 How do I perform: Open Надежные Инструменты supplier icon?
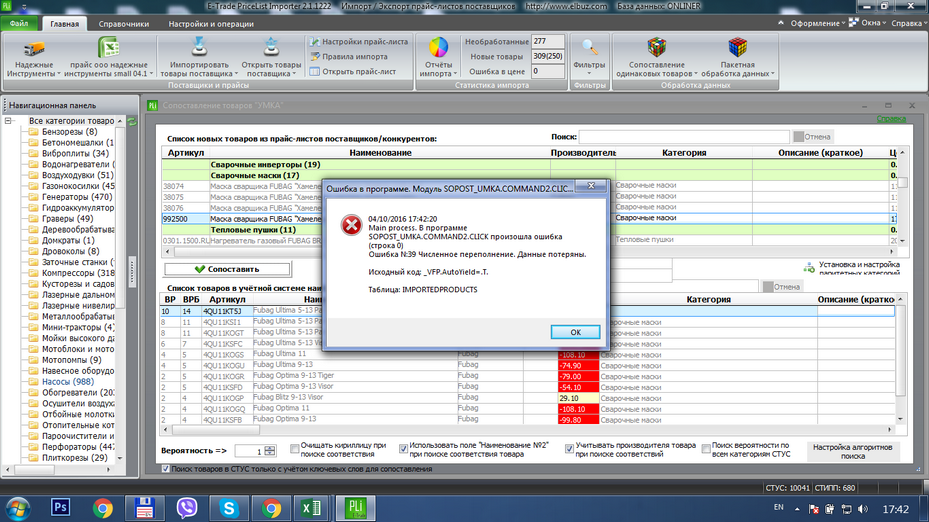click(34, 49)
